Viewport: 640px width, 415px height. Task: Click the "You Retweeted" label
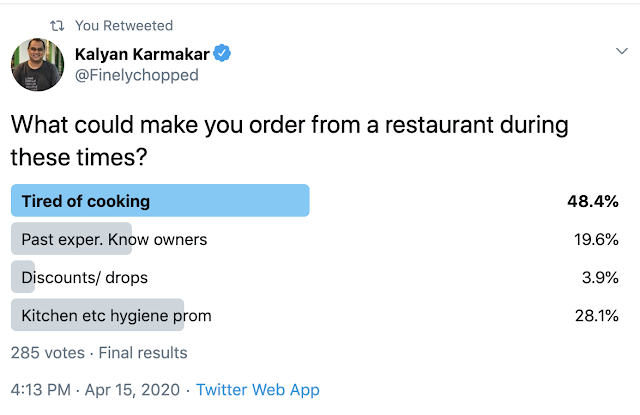click(x=124, y=25)
